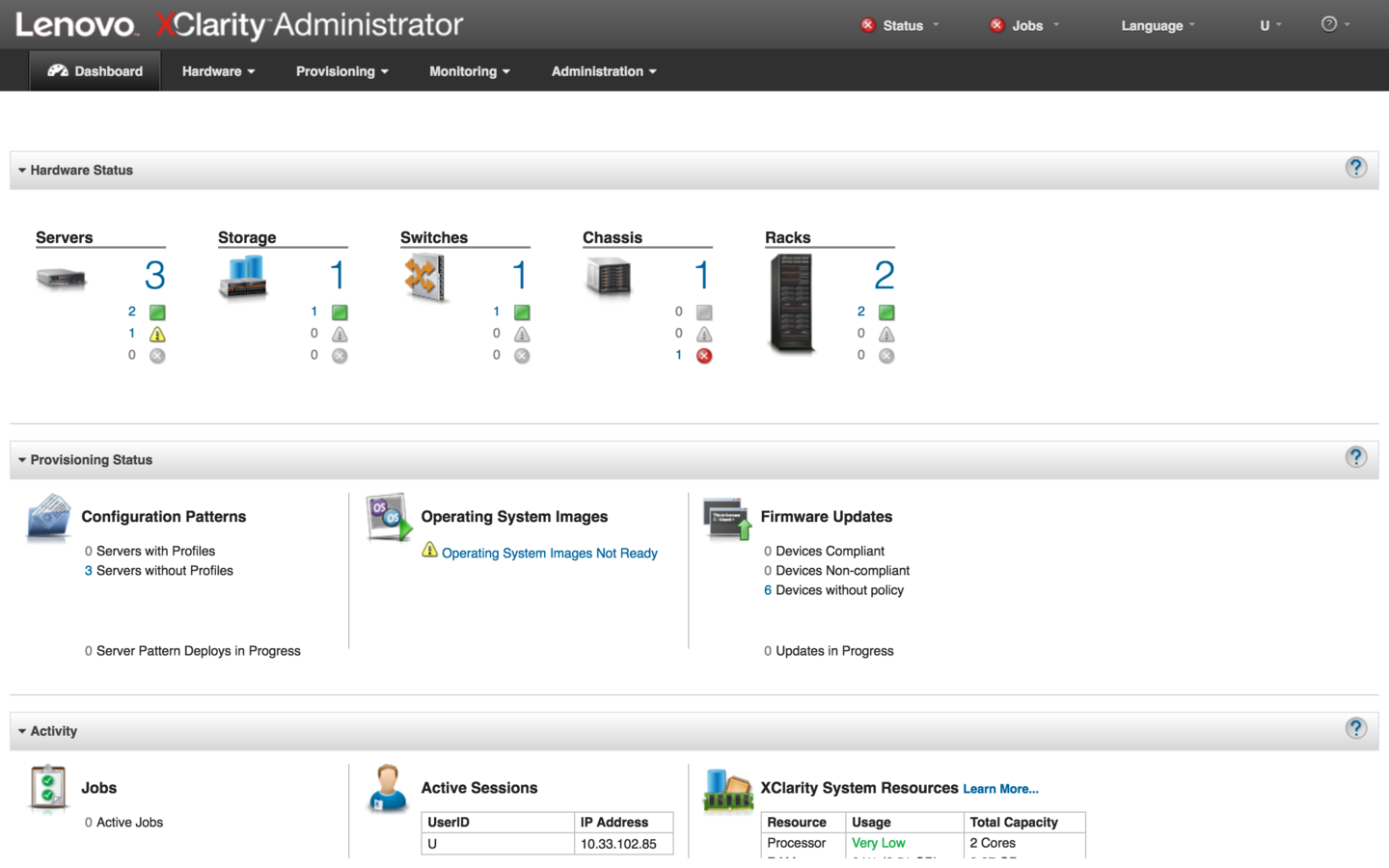Click the Servers yellow warning status icon
The width and height of the screenshot is (1389, 868).
(157, 334)
